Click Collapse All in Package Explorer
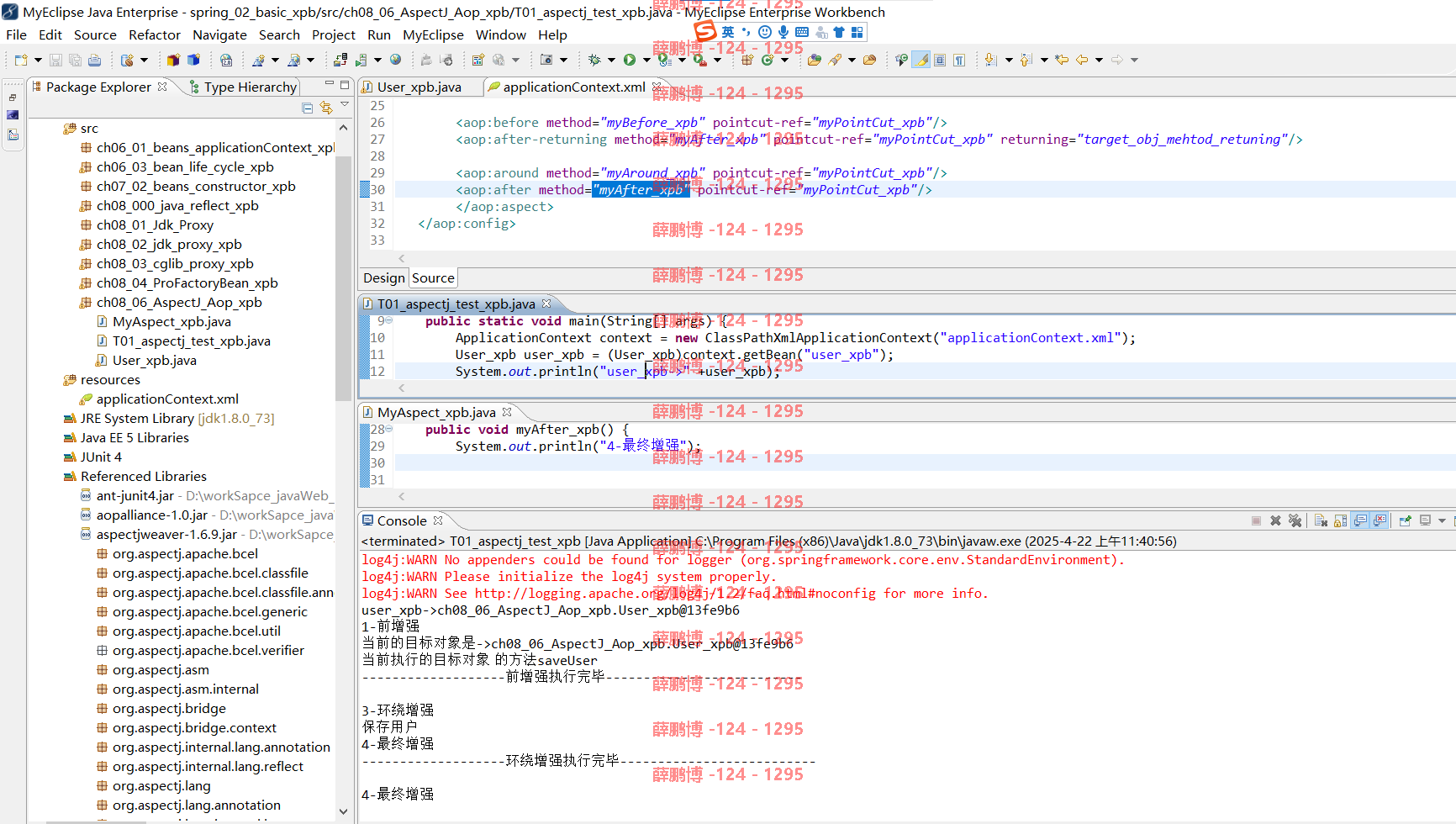This screenshot has height=824, width=1456. (x=307, y=108)
